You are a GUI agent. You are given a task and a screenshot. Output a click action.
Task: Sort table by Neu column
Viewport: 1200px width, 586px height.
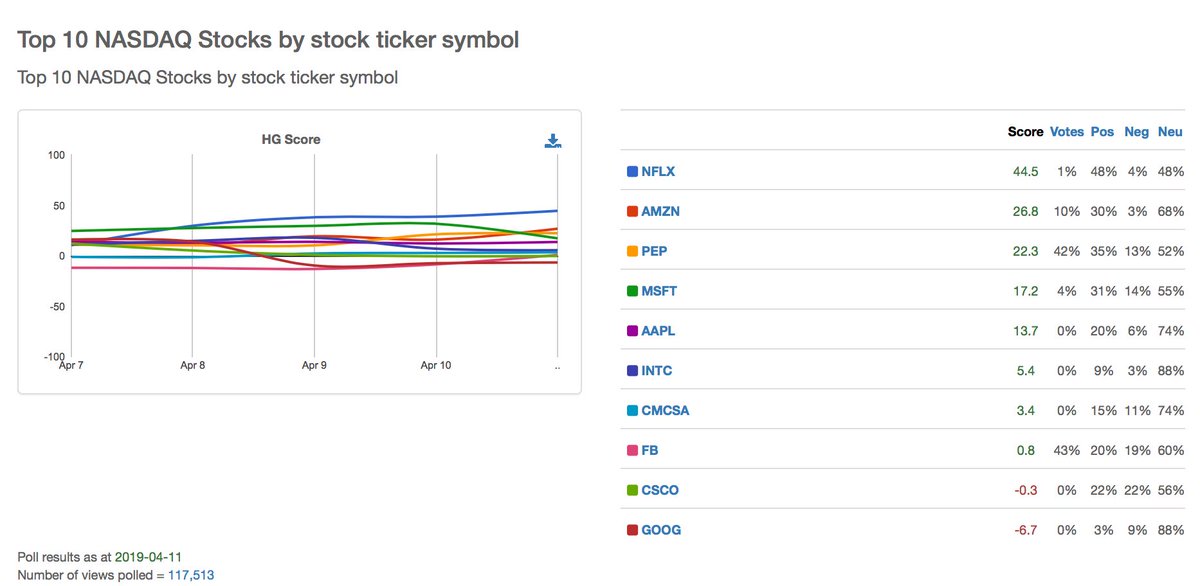[x=1171, y=132]
